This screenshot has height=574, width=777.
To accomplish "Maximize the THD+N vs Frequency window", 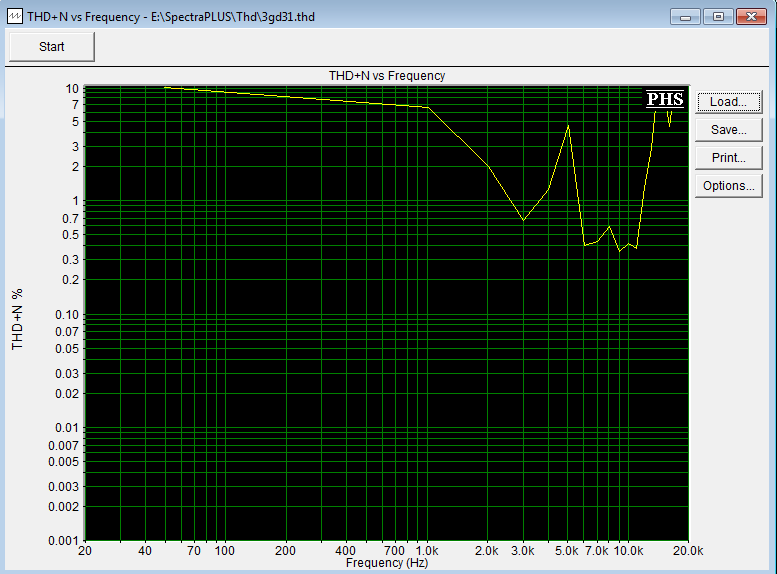I will [x=718, y=17].
